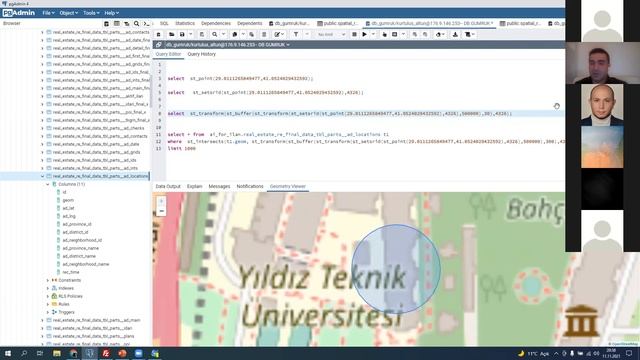This screenshot has width=640, height=360.
Task: Click connection status icon beside db_gumruk connection
Action: coord(159,44)
